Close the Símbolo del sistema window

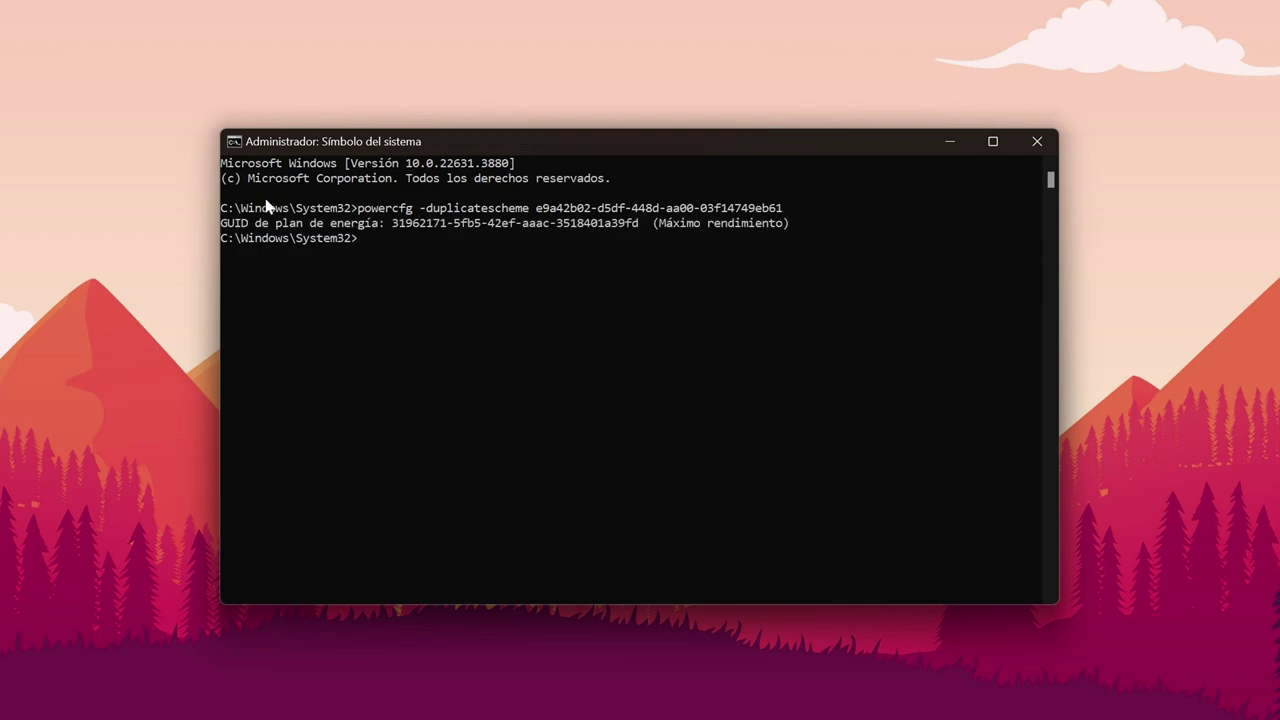point(1037,142)
